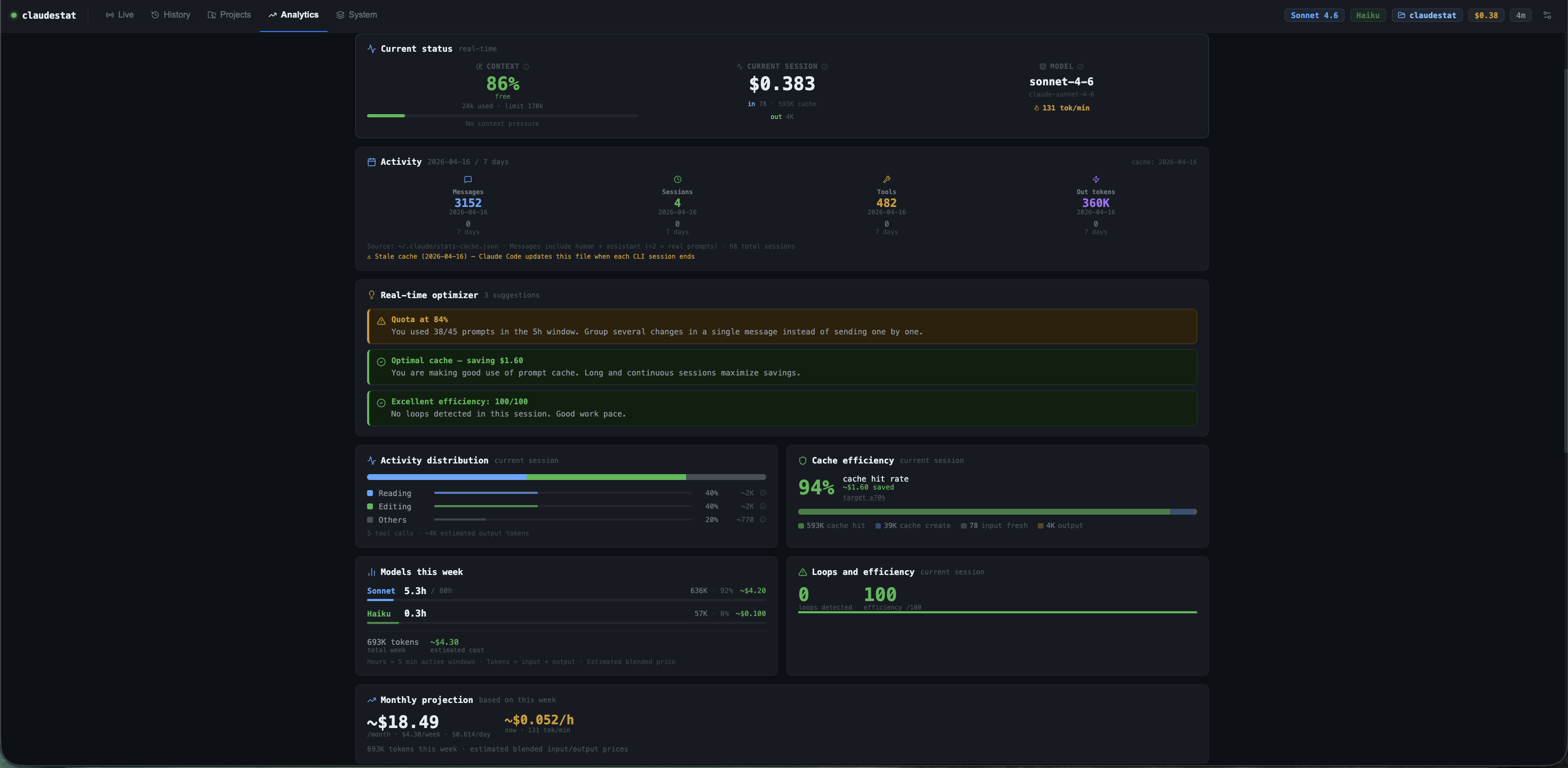Click the 39K cache create legend item
The height and width of the screenshot is (768, 1568).
tap(913, 526)
